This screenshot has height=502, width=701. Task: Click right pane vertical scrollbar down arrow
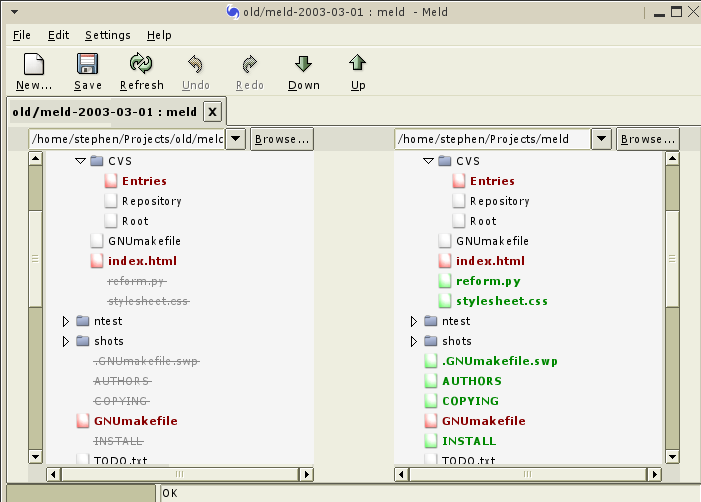click(x=672, y=456)
